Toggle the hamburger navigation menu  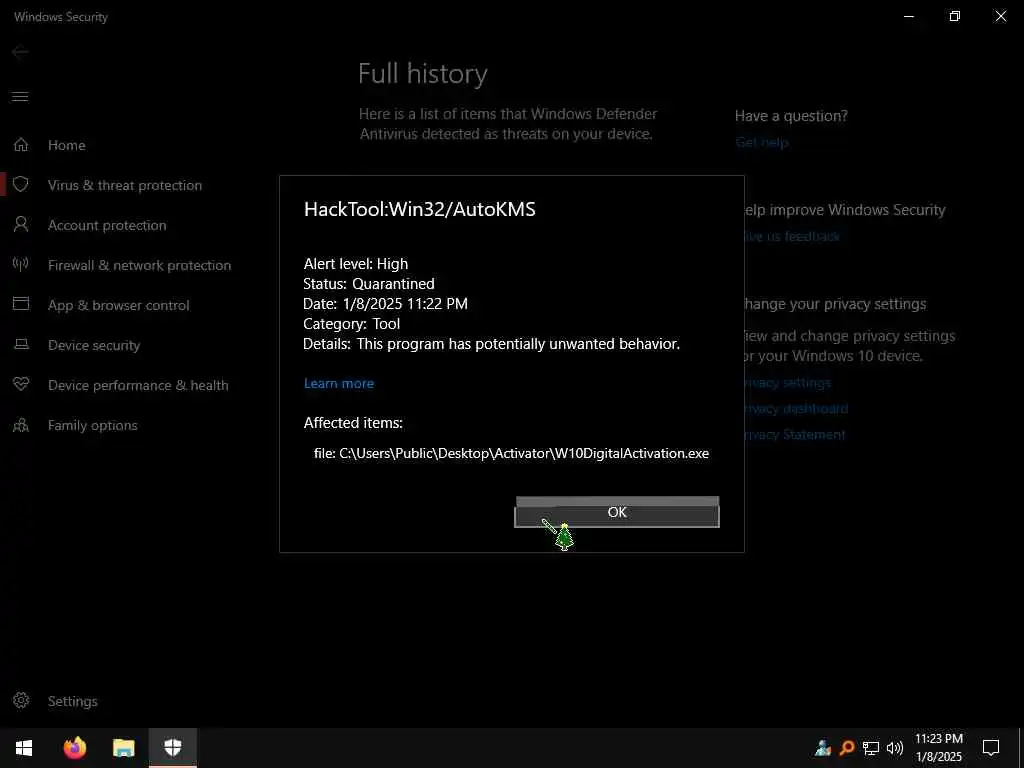pyautogui.click(x=20, y=97)
